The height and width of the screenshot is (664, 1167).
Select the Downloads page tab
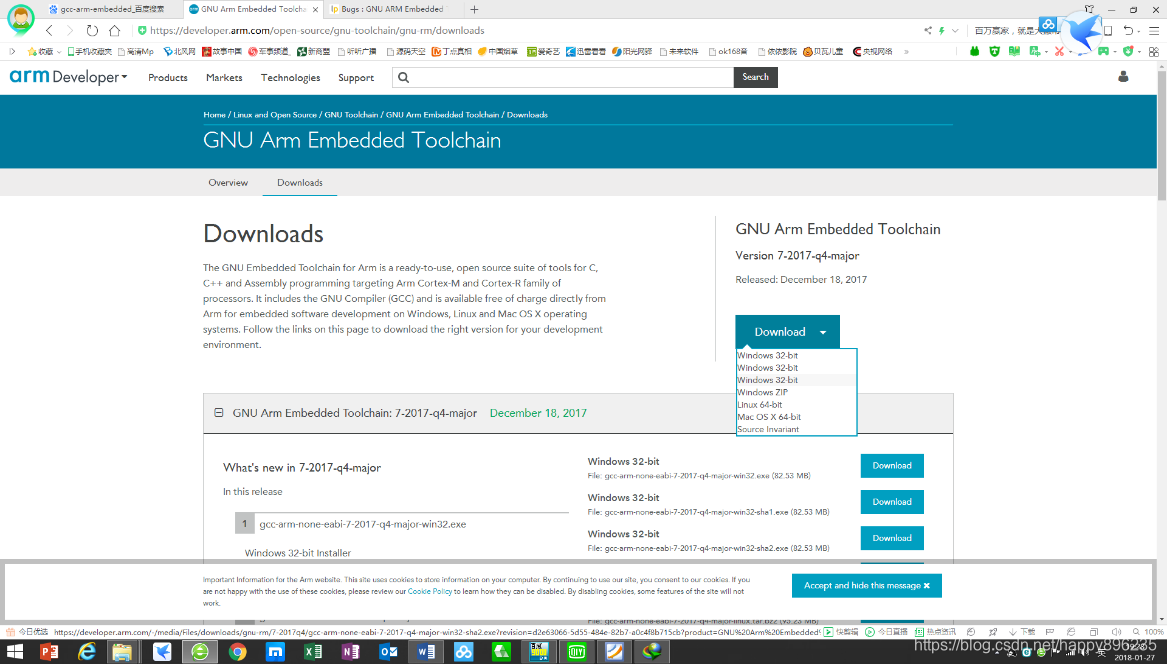click(300, 182)
